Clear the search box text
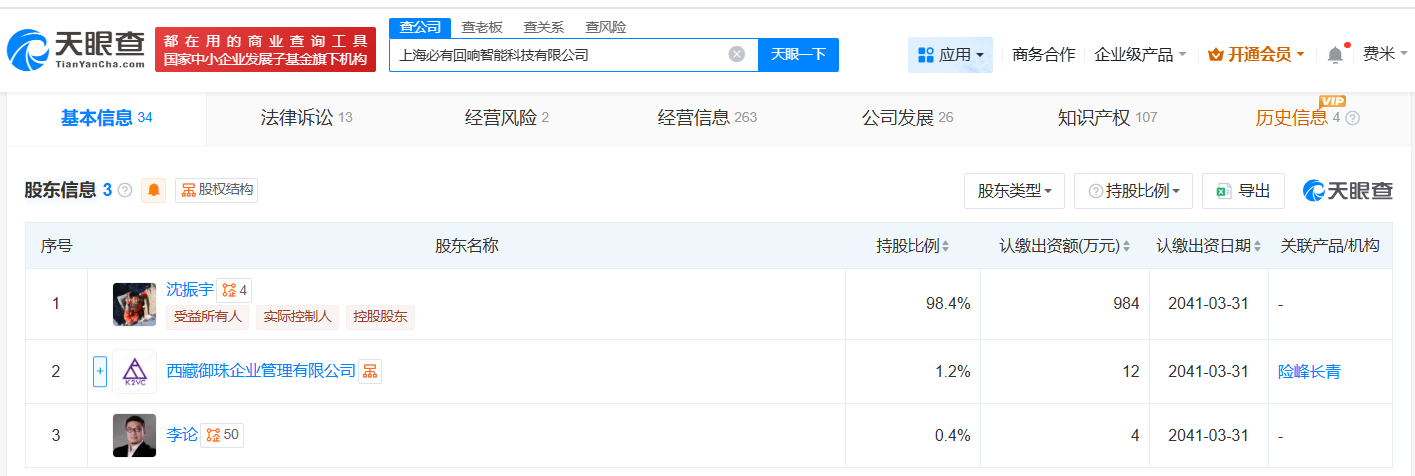 (737, 54)
